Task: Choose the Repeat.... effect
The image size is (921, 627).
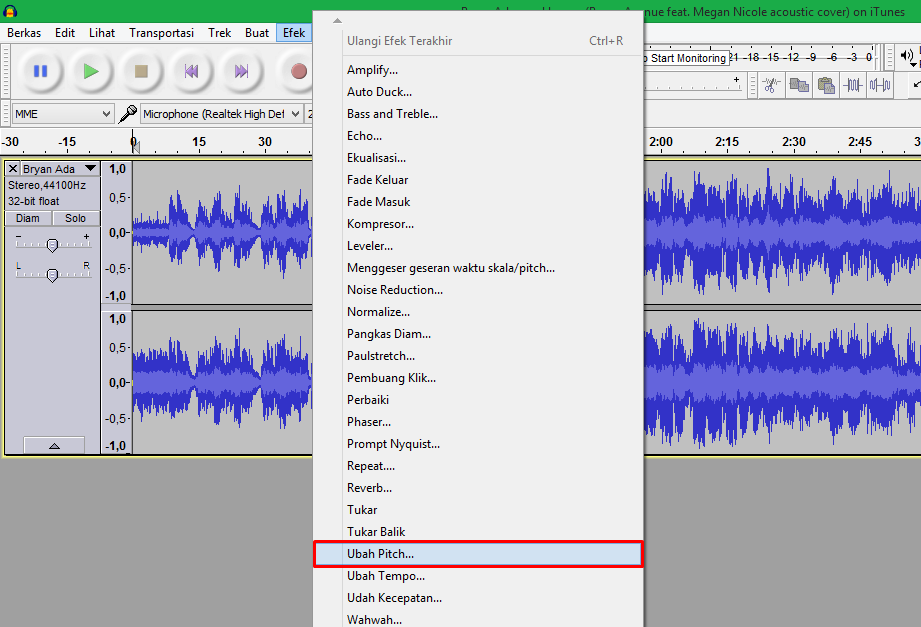Action: [x=478, y=466]
